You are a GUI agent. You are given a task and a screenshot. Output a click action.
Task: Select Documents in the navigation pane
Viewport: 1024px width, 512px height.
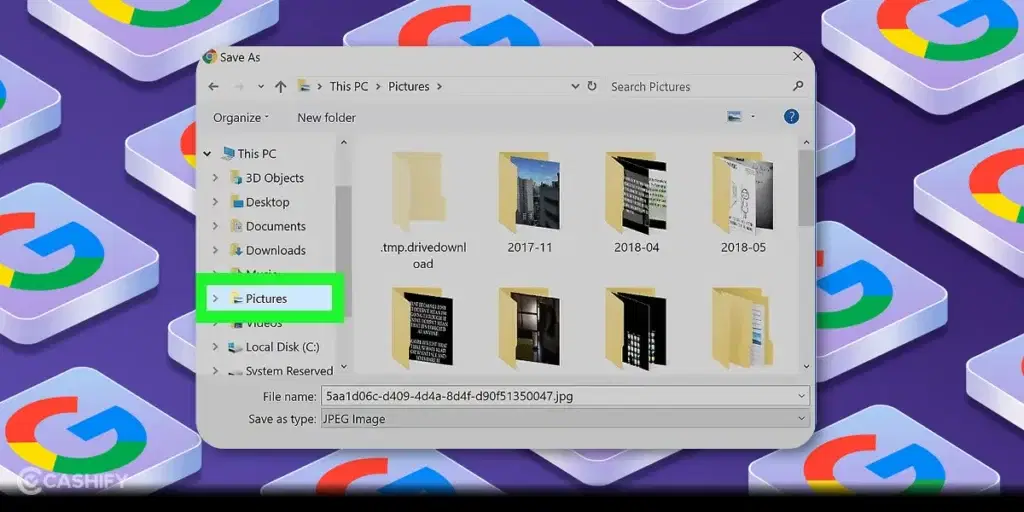click(276, 226)
